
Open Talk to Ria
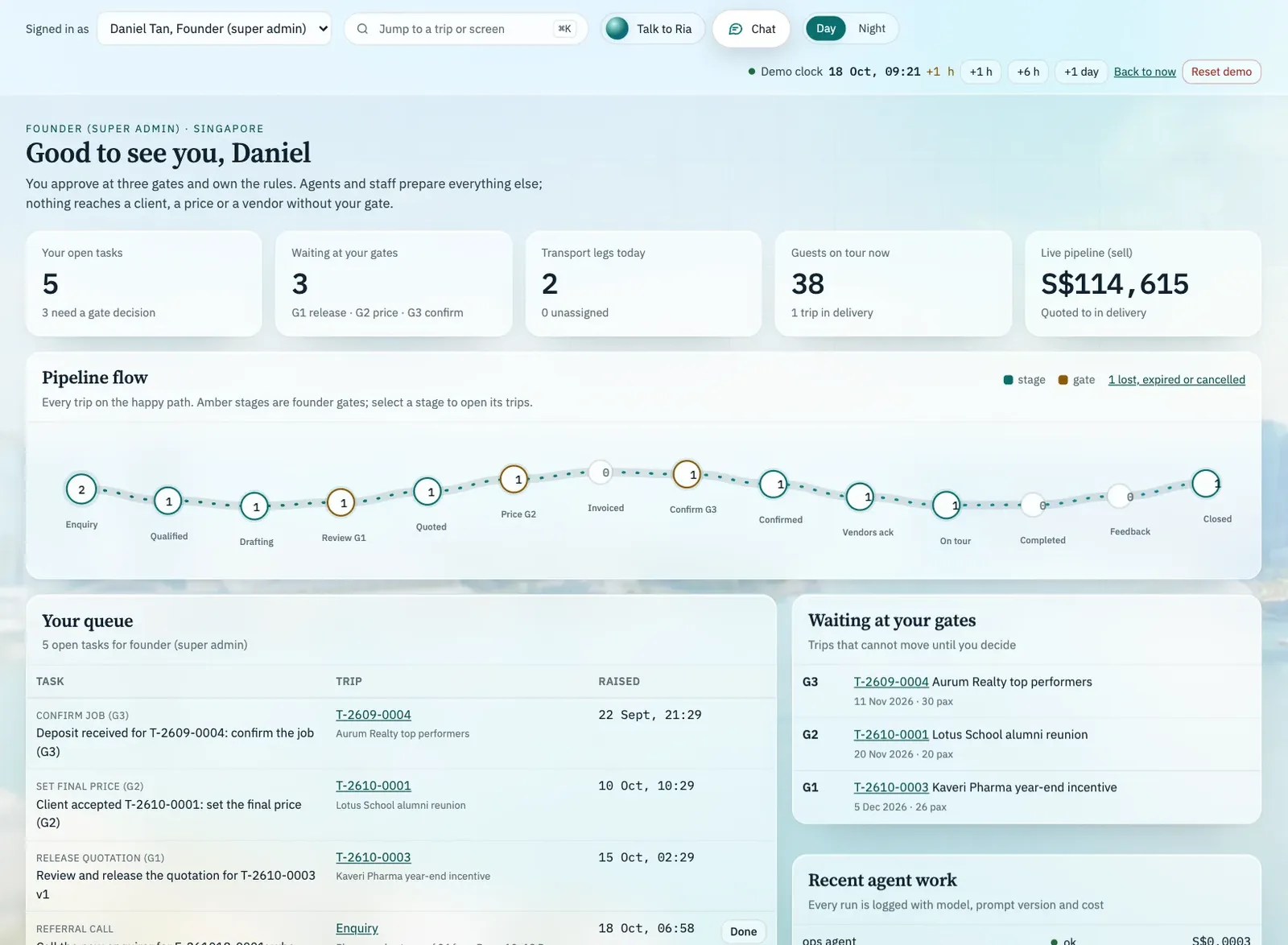(x=652, y=29)
